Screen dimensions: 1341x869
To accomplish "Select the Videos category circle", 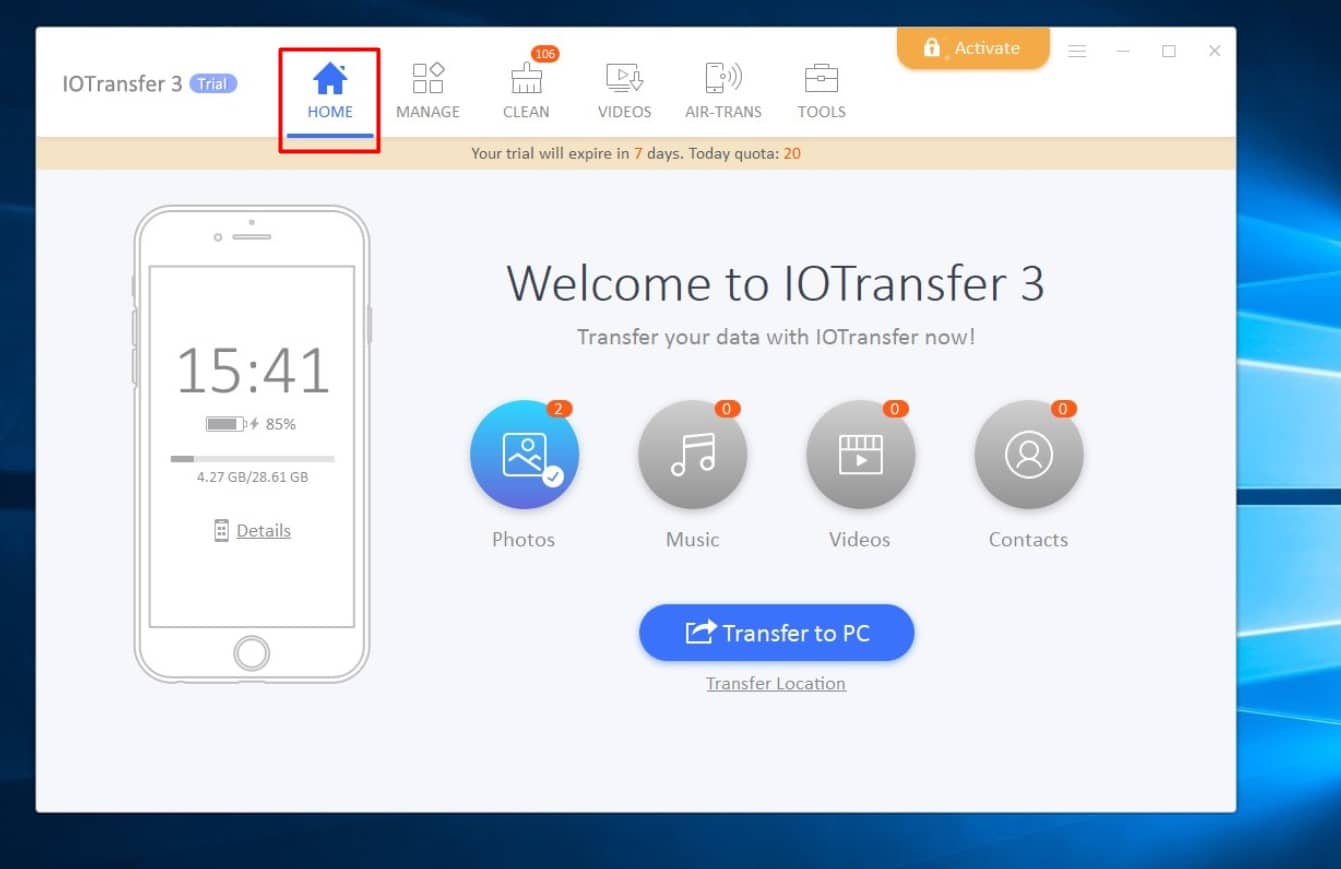I will [x=860, y=455].
